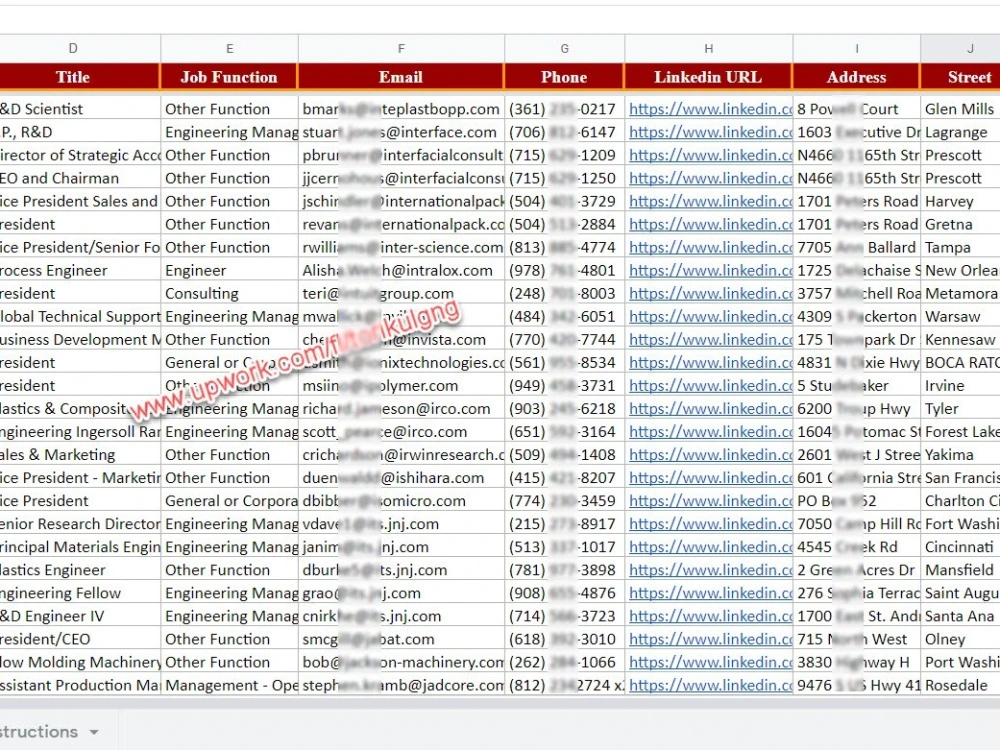Select column G header
This screenshot has height=750, width=1000.
(564, 48)
